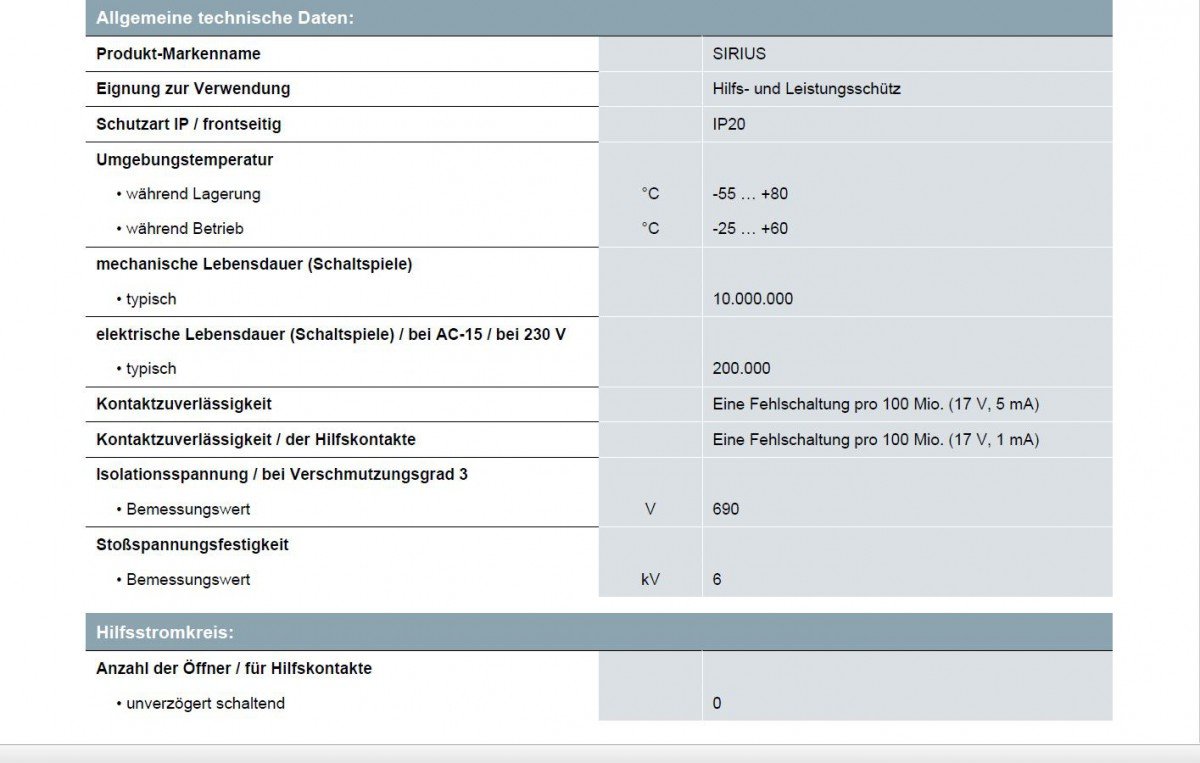Click the value '6' for Stoßspannungsfestigkeit

(x=717, y=579)
